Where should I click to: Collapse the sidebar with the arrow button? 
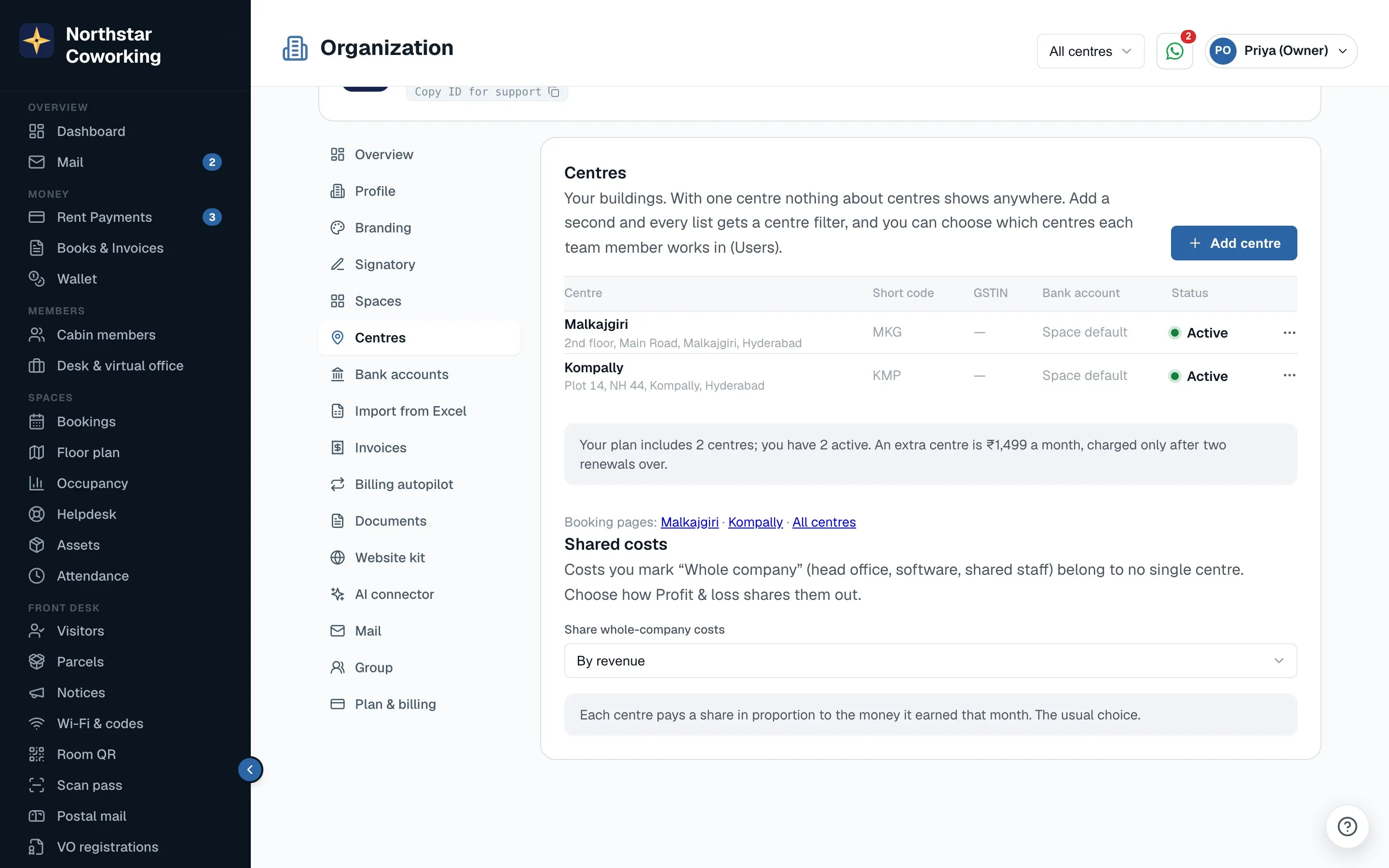[x=250, y=769]
